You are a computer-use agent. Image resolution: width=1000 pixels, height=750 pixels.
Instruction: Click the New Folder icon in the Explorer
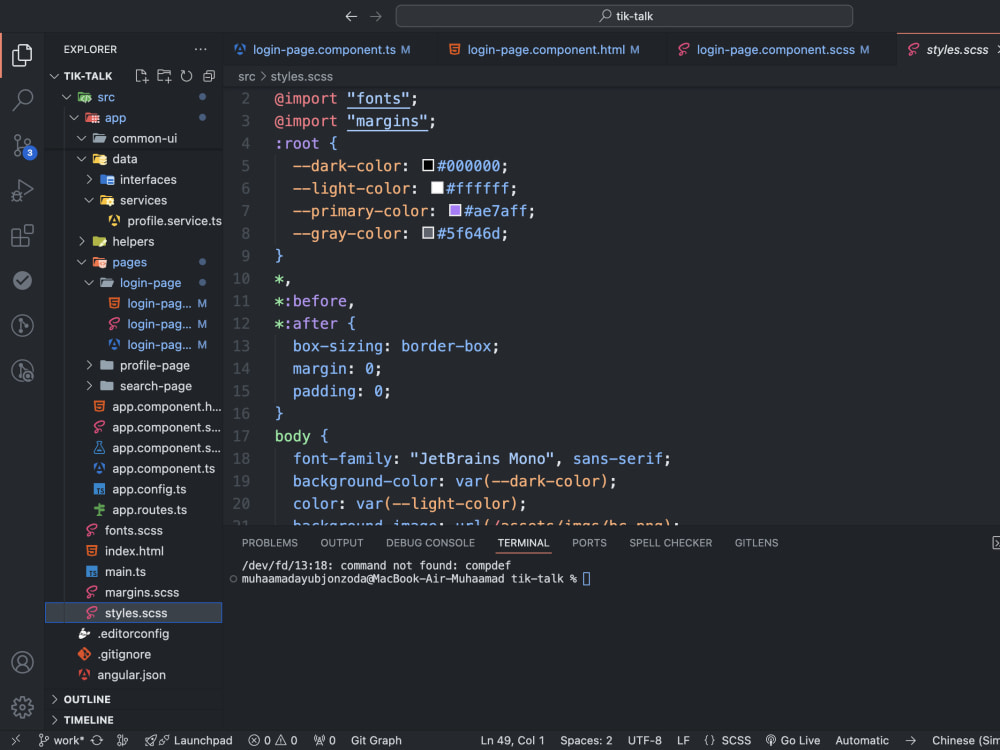(x=163, y=75)
